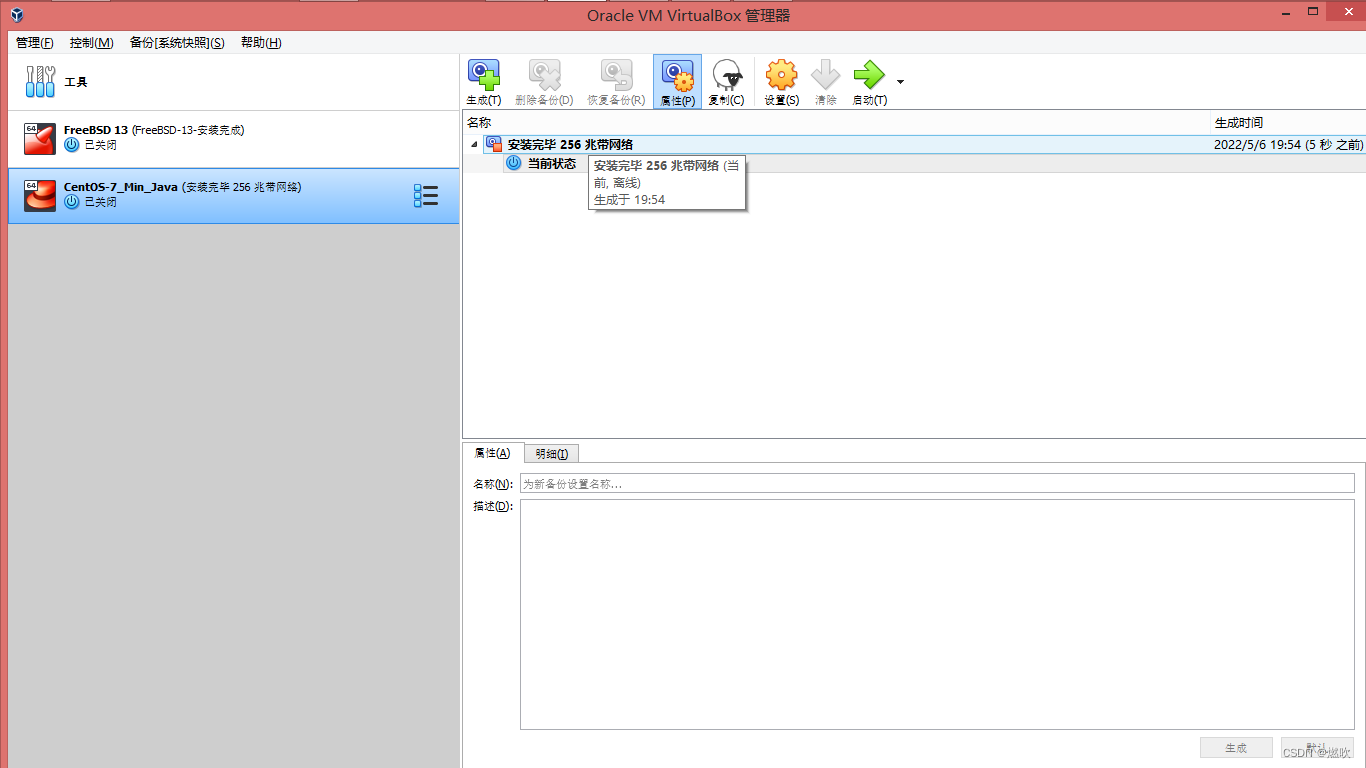Click the sheep Clone 复制(C) icon
The height and width of the screenshot is (768, 1366).
(x=727, y=76)
